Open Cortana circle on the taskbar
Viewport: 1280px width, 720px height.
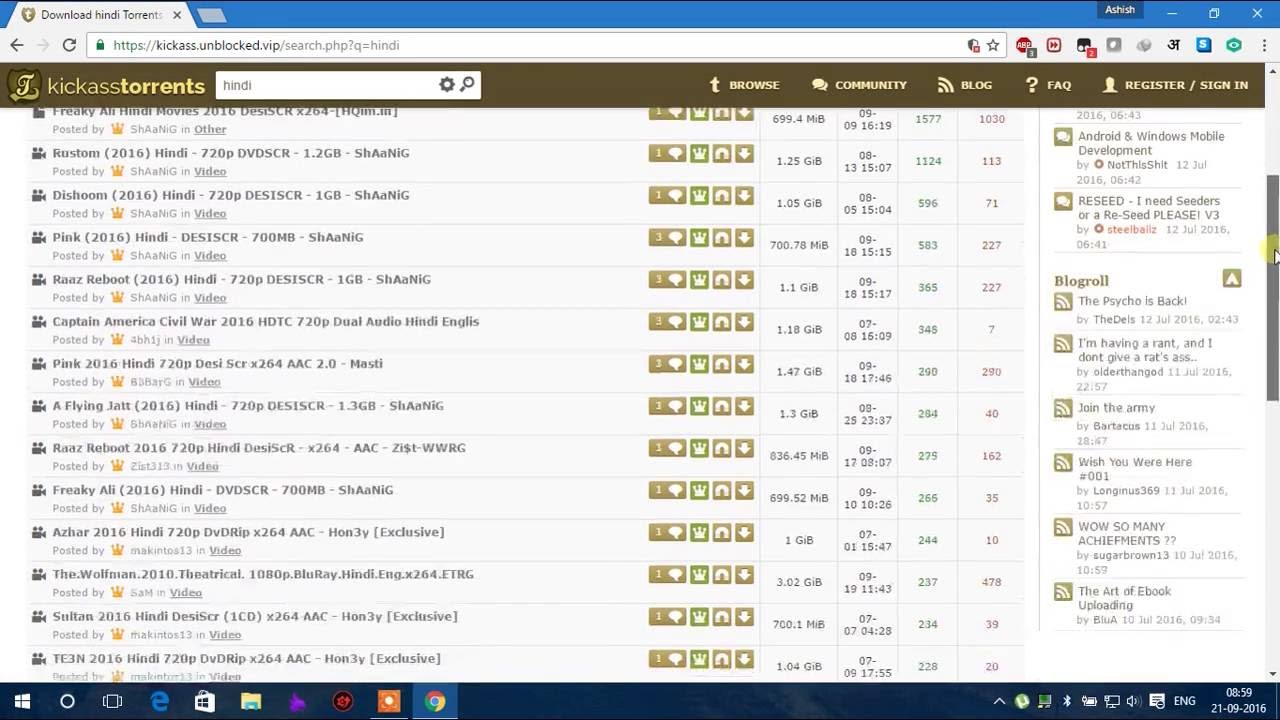(67, 701)
